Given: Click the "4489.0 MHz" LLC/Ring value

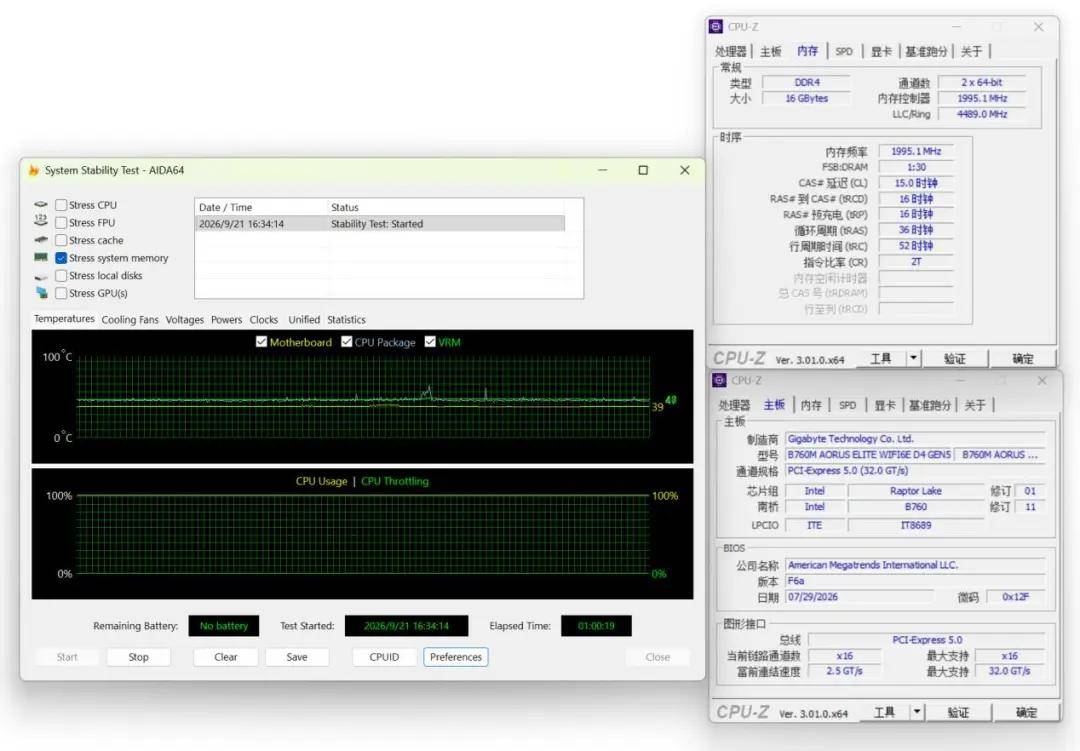Looking at the screenshot, I should pos(982,114).
